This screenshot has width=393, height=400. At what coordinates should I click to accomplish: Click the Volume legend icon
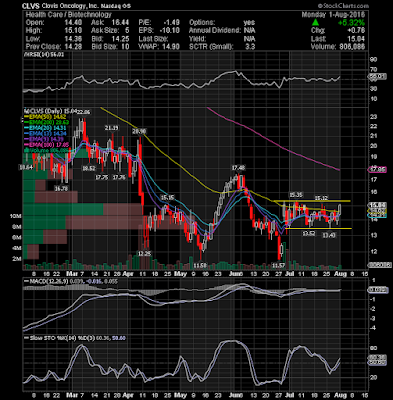coord(25,151)
